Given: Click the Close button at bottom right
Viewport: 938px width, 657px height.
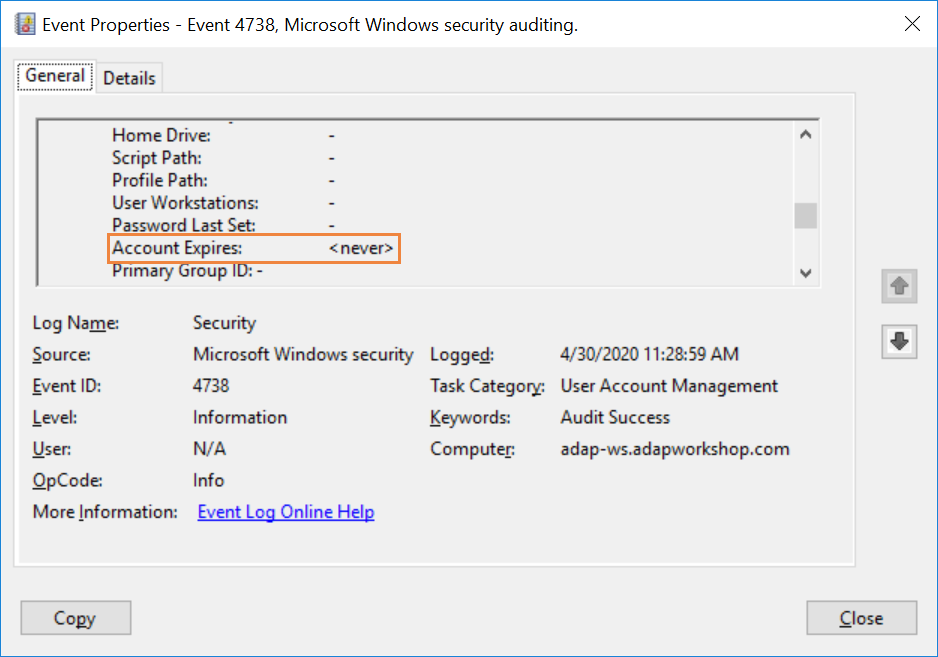Looking at the screenshot, I should (x=861, y=618).
